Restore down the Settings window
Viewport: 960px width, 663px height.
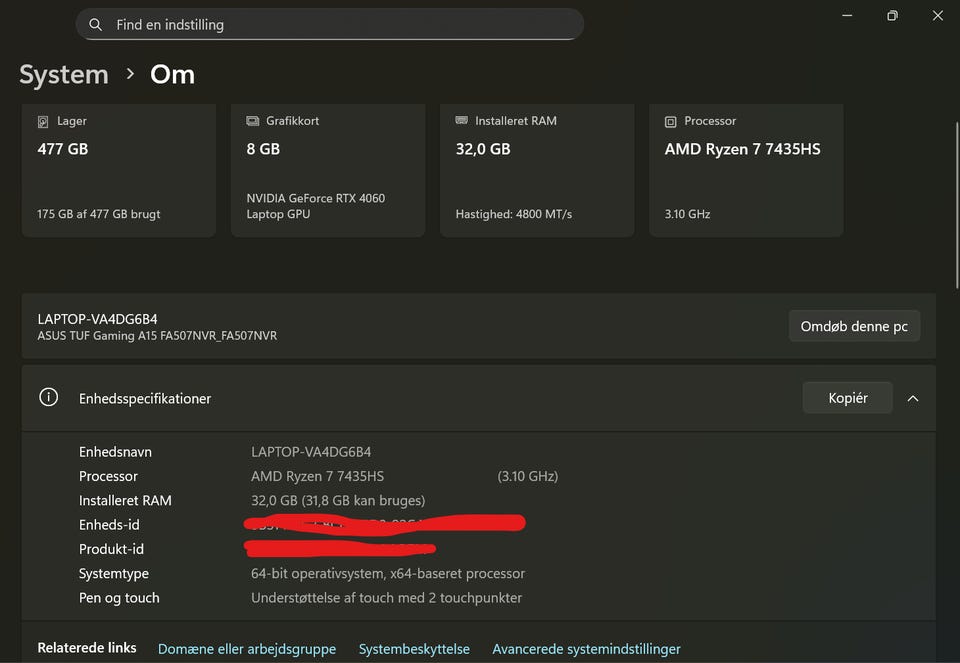coord(893,15)
